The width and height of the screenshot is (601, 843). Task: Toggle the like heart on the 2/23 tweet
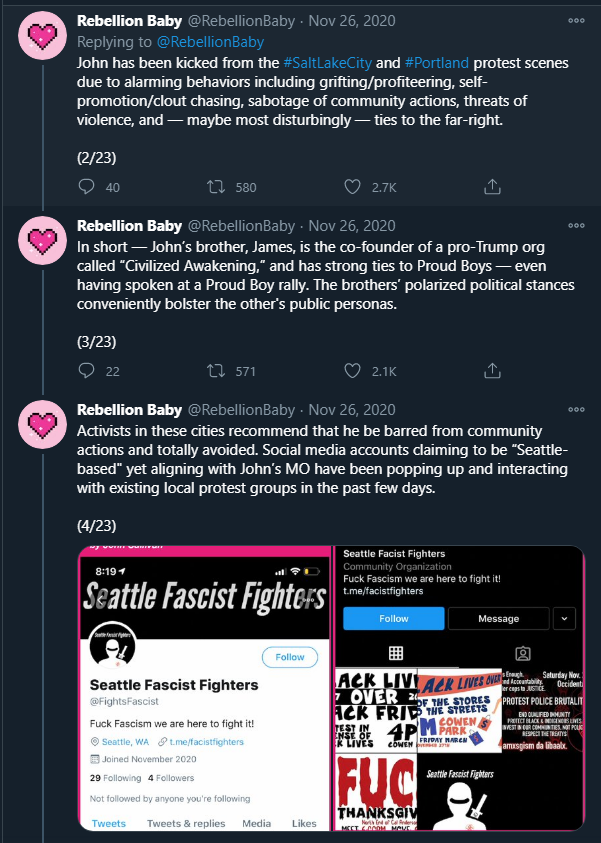(x=351, y=186)
